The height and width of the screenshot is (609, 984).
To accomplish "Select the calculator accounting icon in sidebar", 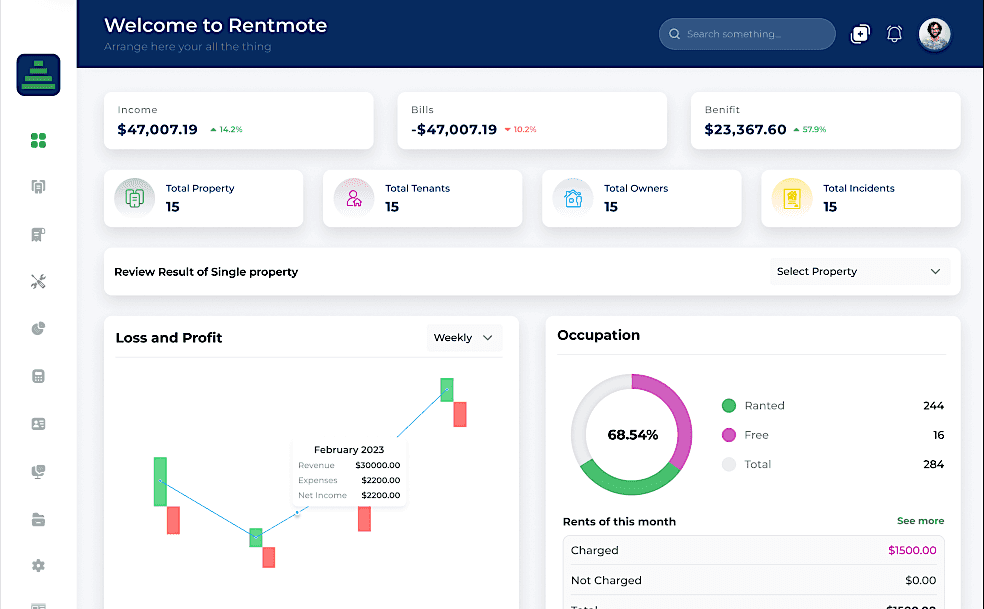I will [x=38, y=375].
